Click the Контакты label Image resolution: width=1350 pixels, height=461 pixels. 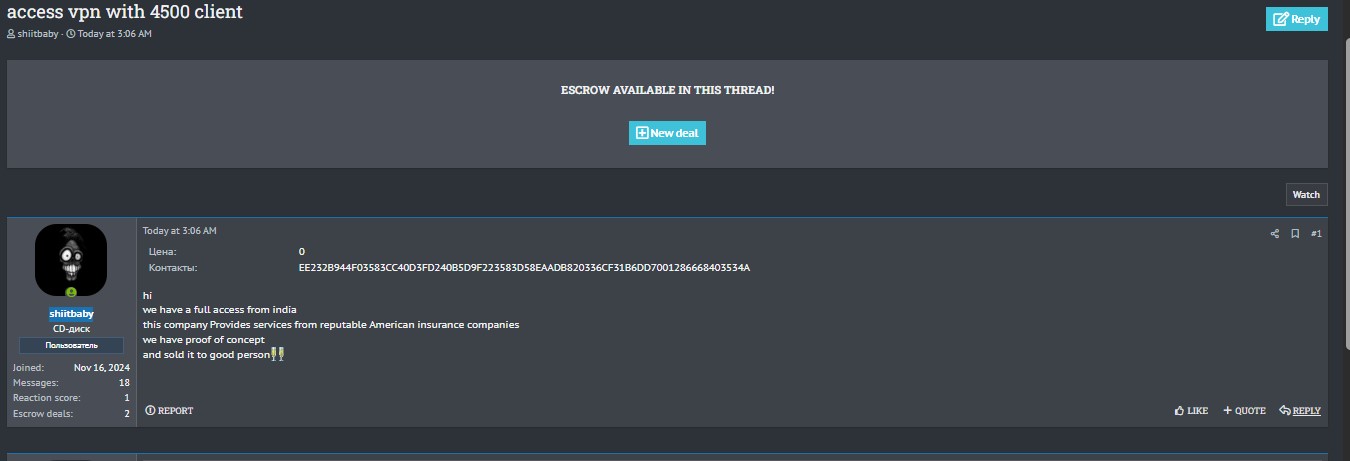click(x=173, y=268)
